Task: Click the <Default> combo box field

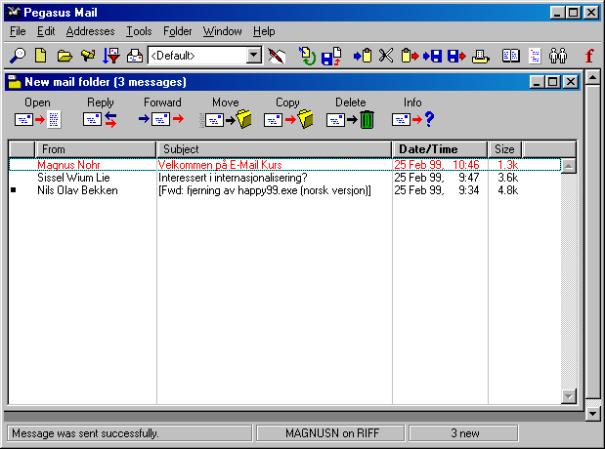Action: [204, 56]
